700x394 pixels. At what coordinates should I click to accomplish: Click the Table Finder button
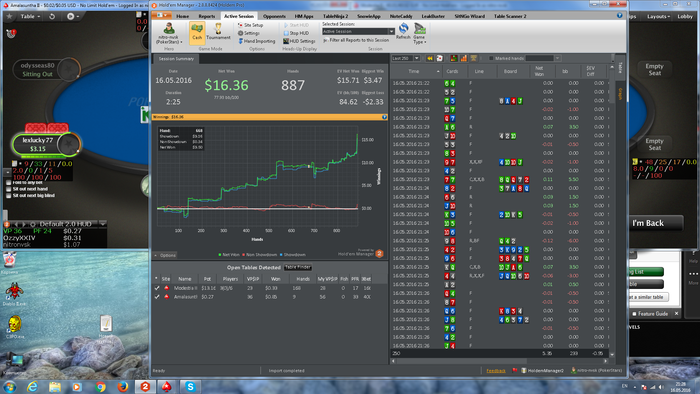coord(298,267)
